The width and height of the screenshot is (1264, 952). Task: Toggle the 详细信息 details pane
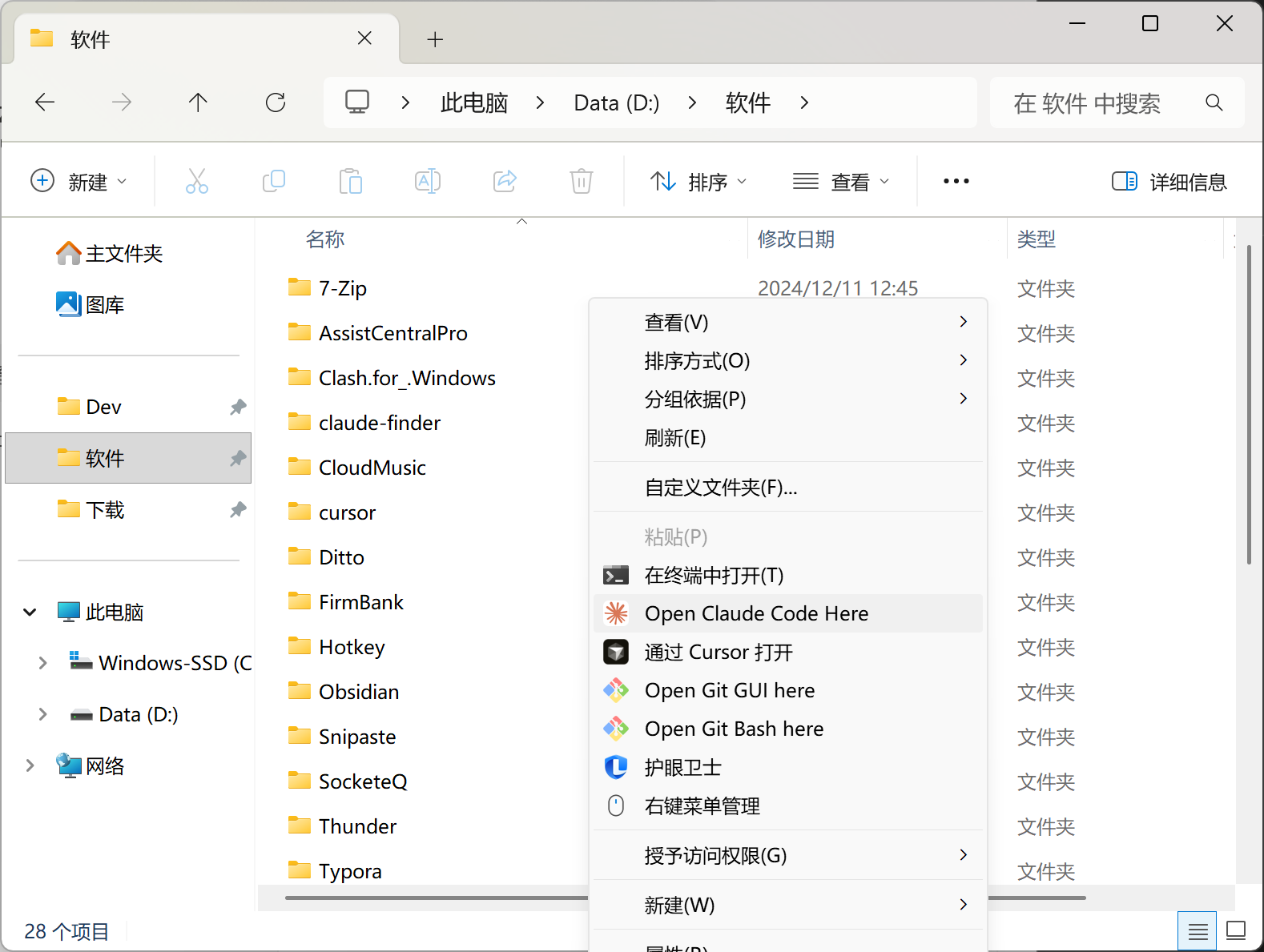(1169, 182)
